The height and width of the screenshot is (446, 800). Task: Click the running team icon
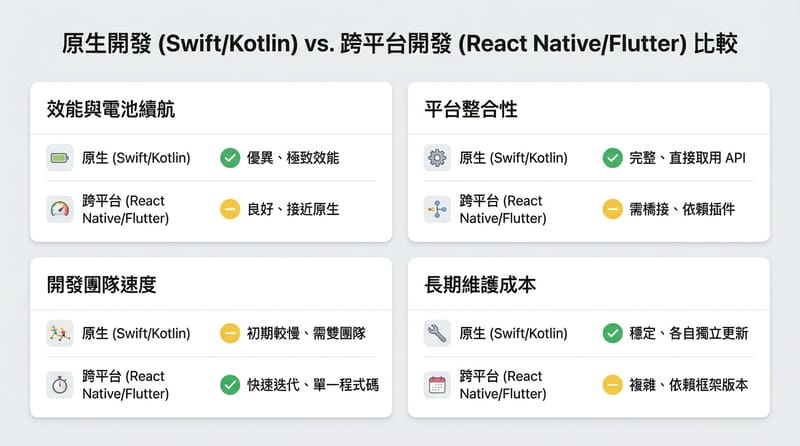(x=60, y=333)
